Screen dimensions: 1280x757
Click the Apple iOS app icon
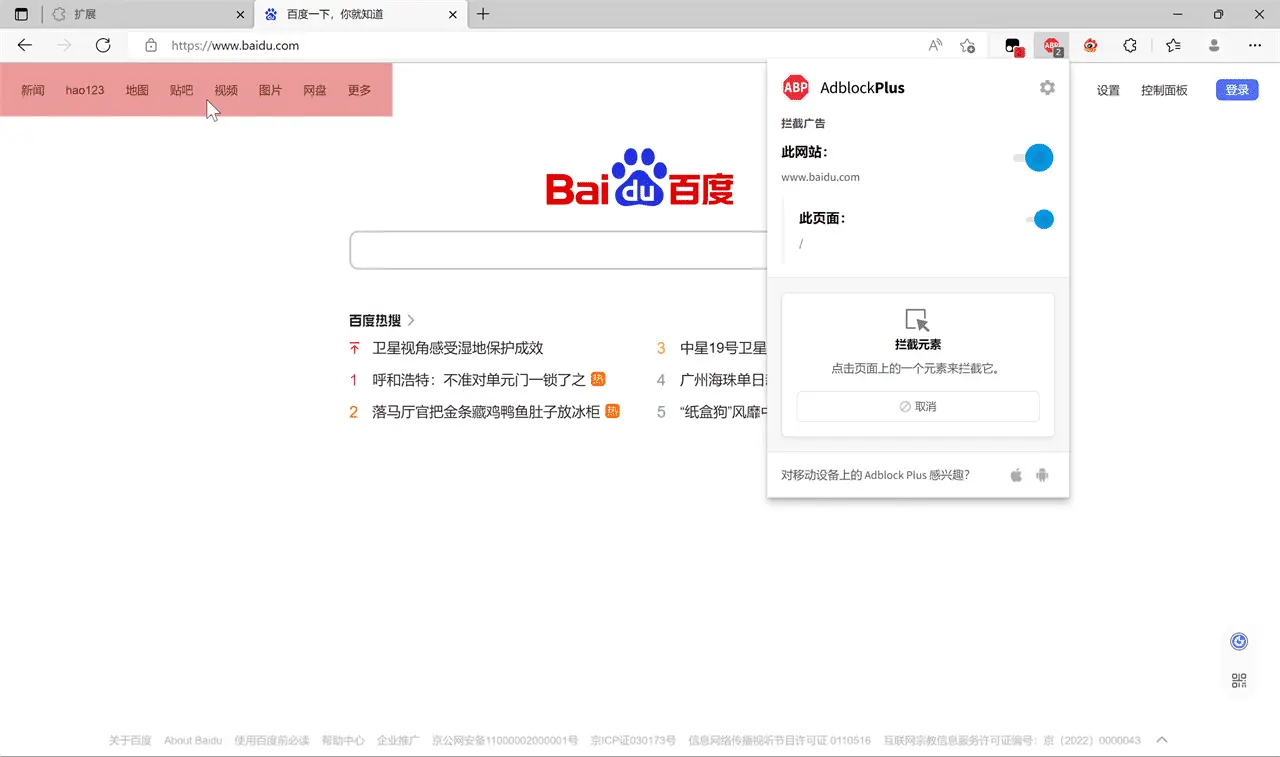(1016, 475)
